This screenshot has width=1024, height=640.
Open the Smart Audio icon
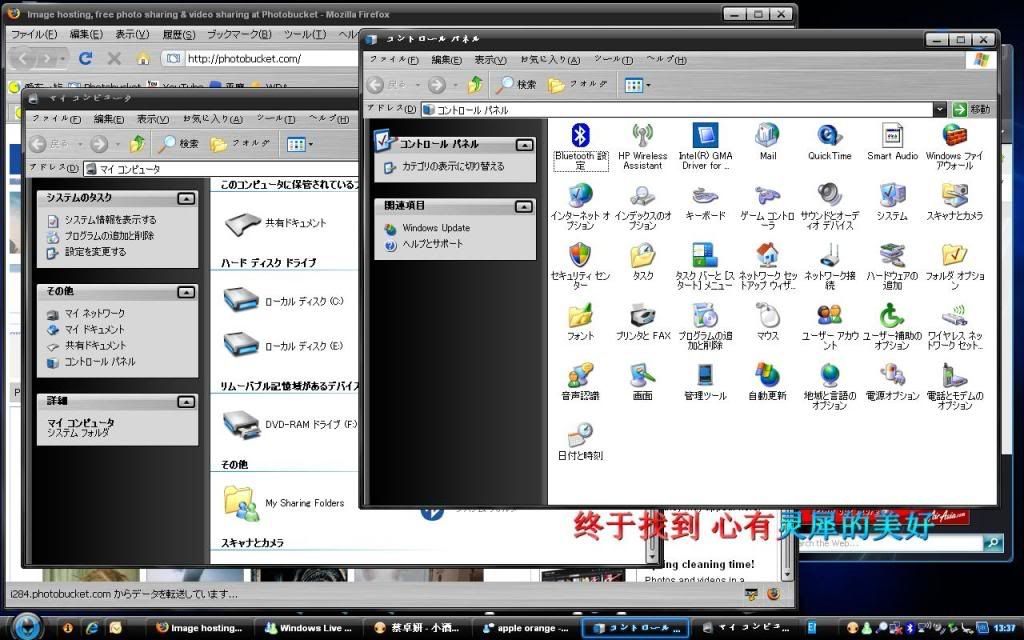[892, 136]
